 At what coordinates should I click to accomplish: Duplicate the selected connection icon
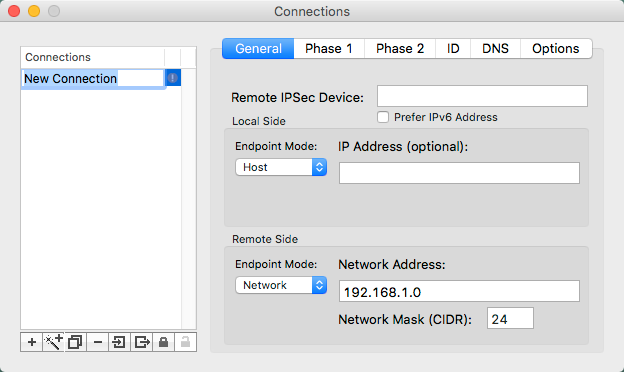(x=75, y=342)
